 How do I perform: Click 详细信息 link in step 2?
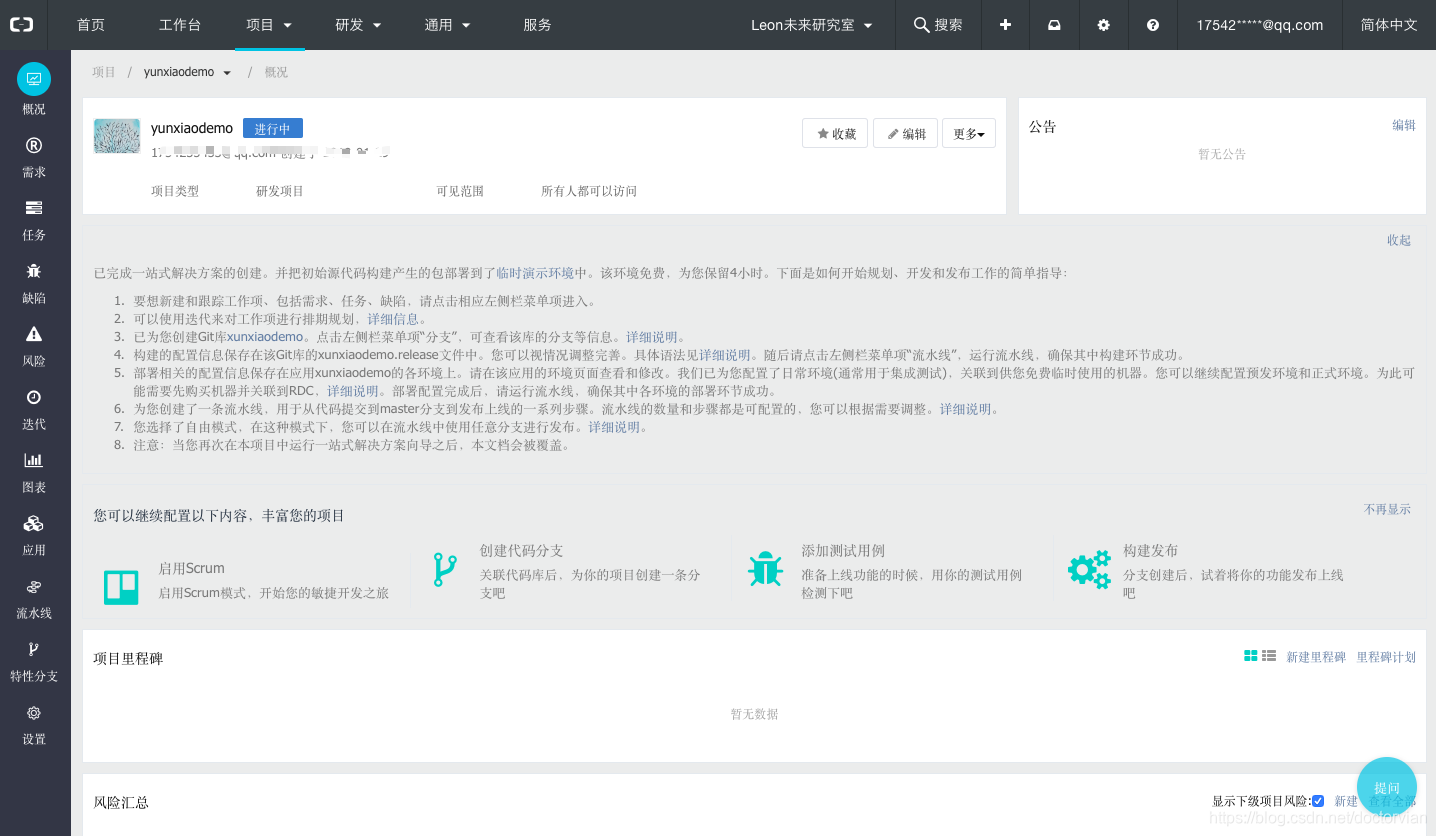point(393,319)
